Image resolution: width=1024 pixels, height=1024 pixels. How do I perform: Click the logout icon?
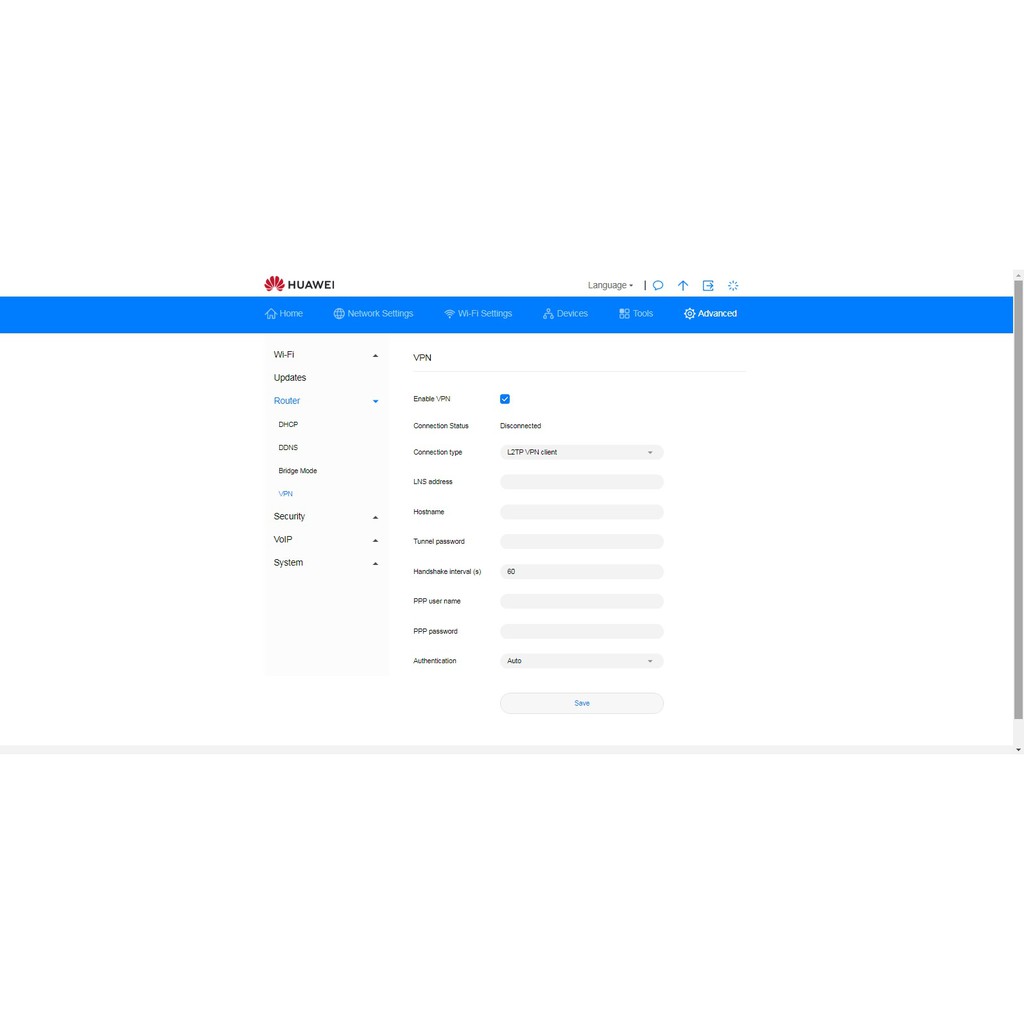point(708,285)
